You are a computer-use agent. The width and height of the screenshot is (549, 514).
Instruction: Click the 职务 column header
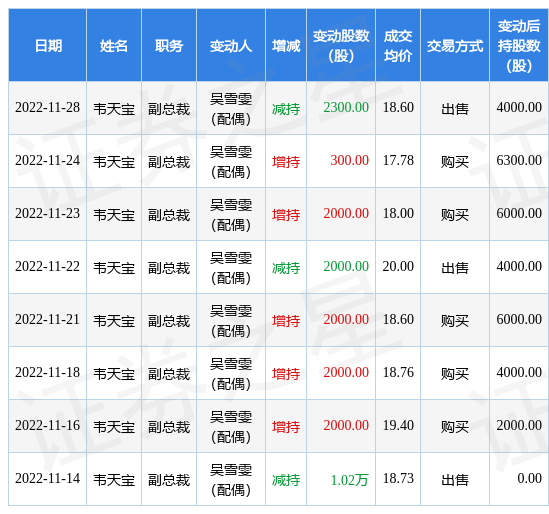[x=169, y=46]
